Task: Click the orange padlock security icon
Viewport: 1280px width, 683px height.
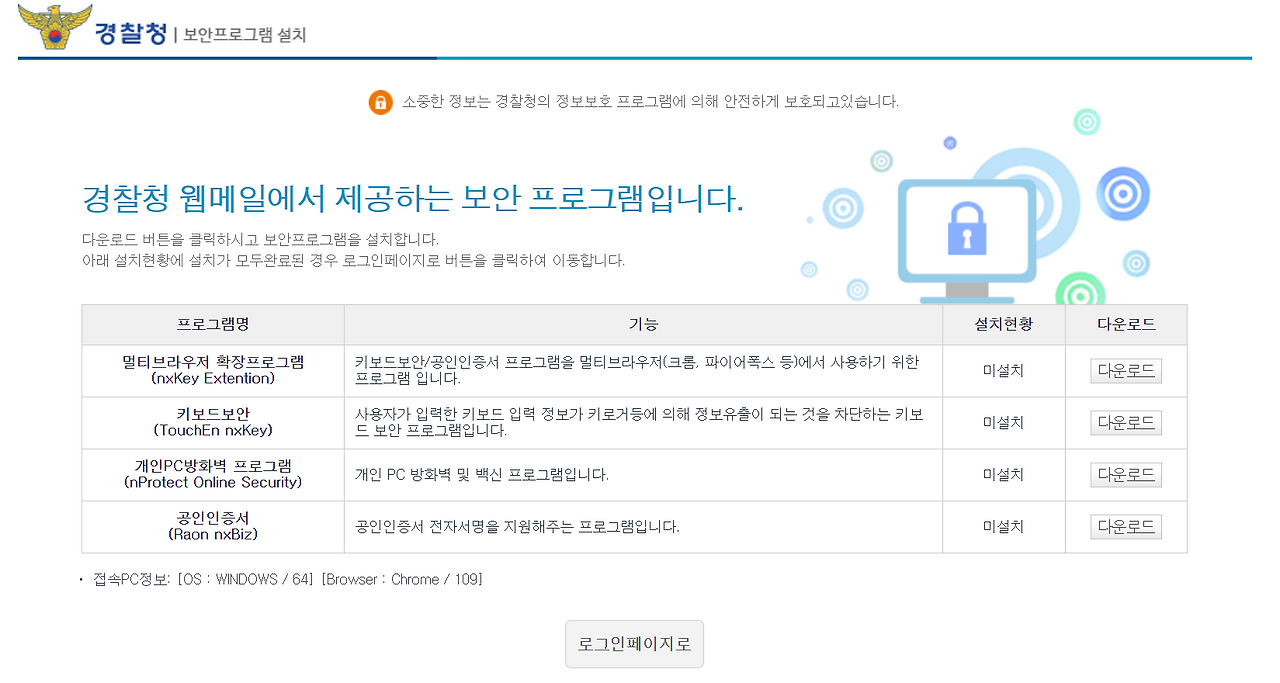Action: (x=380, y=101)
